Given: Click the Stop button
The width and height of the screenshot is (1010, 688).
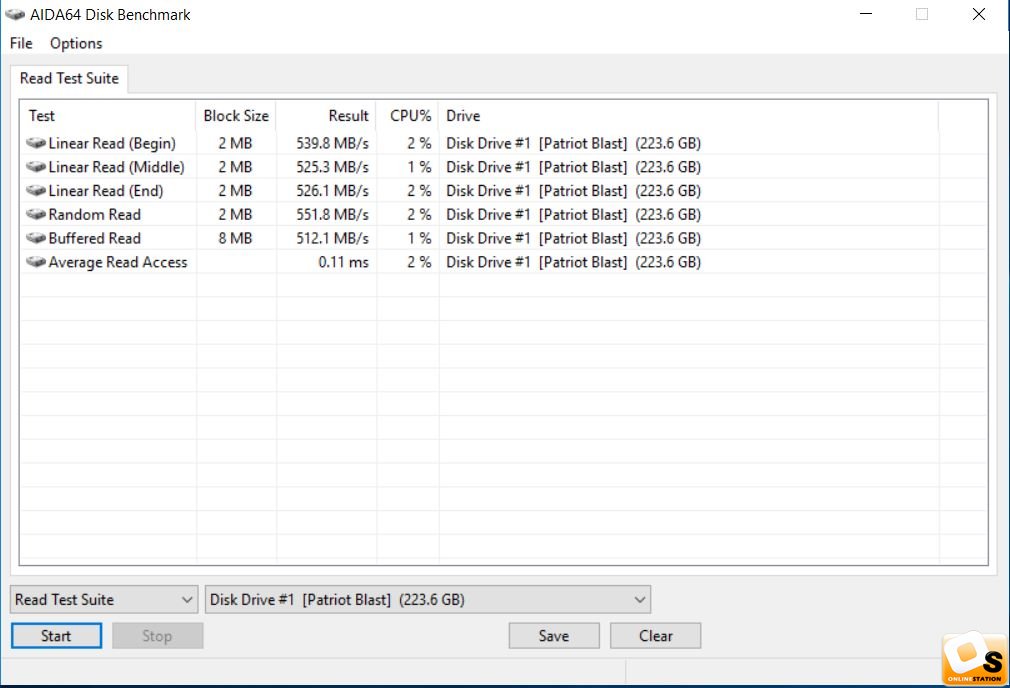Looking at the screenshot, I should coord(157,636).
